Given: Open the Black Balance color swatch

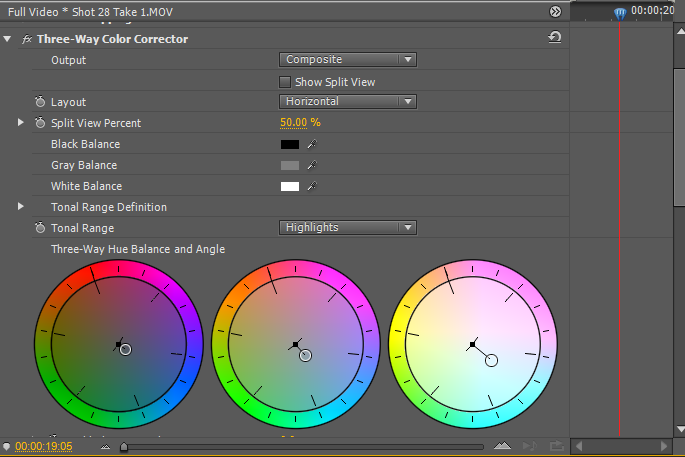Looking at the screenshot, I should [x=290, y=144].
